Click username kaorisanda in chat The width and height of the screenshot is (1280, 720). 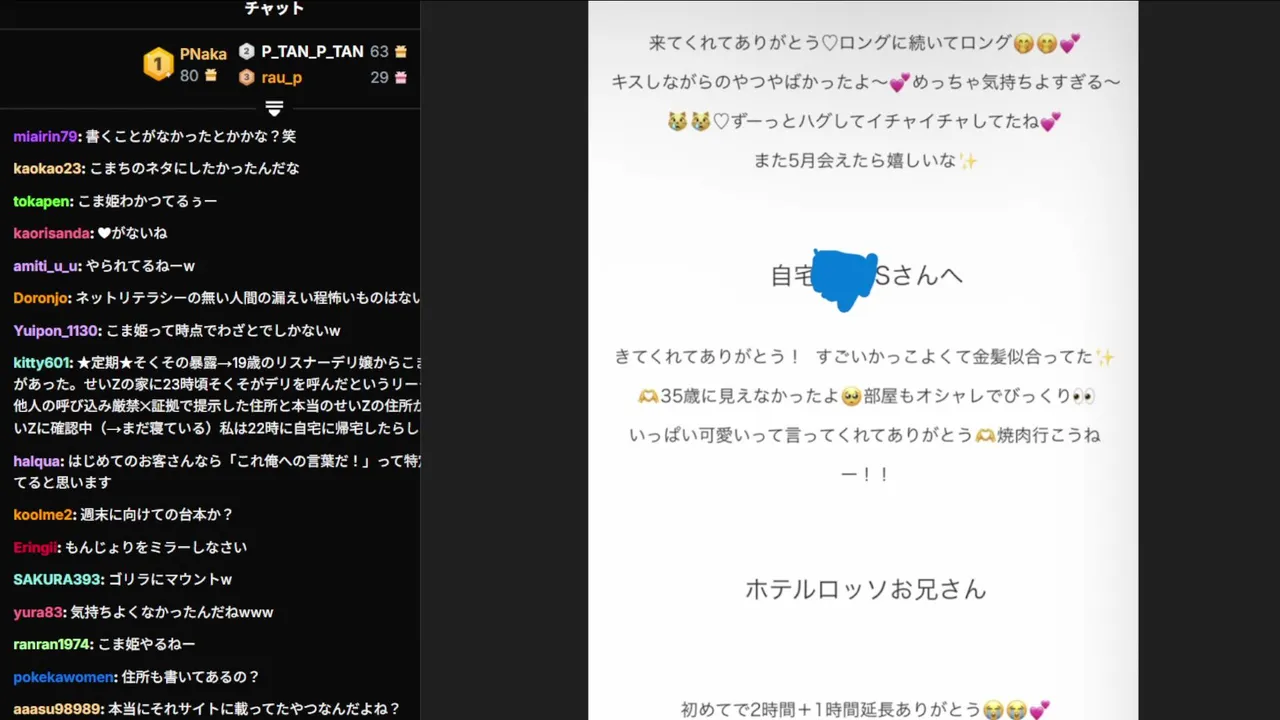click(x=52, y=233)
